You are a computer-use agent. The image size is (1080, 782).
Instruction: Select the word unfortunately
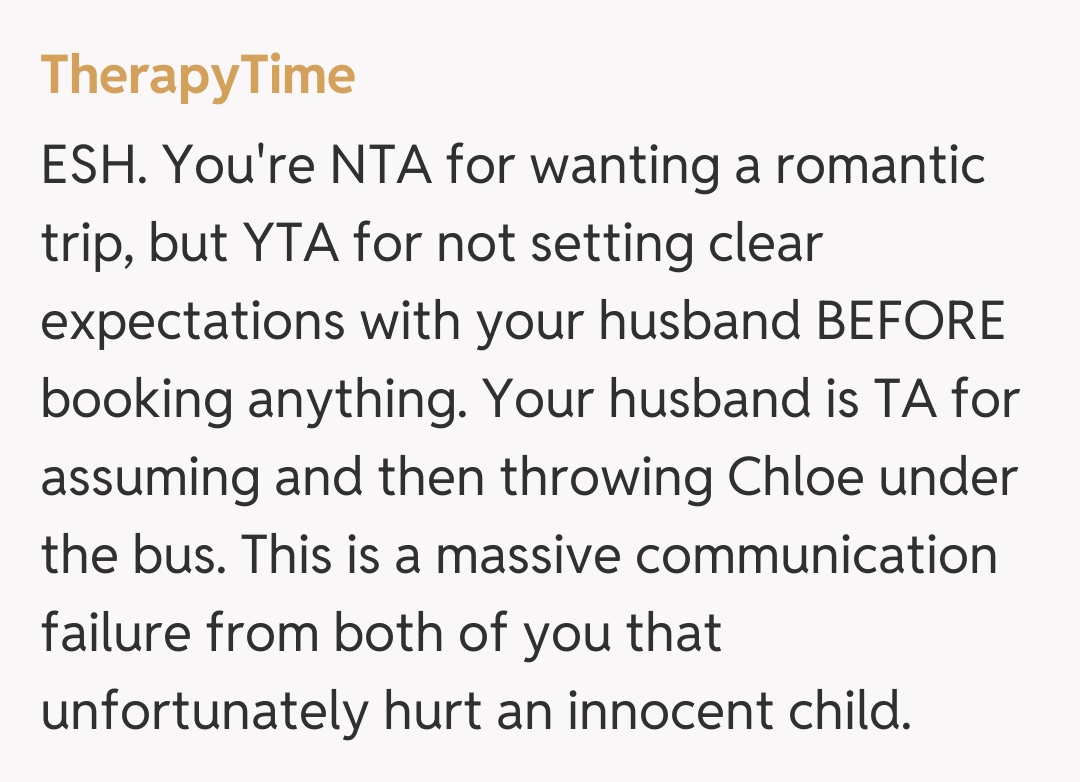pyautogui.click(x=205, y=711)
